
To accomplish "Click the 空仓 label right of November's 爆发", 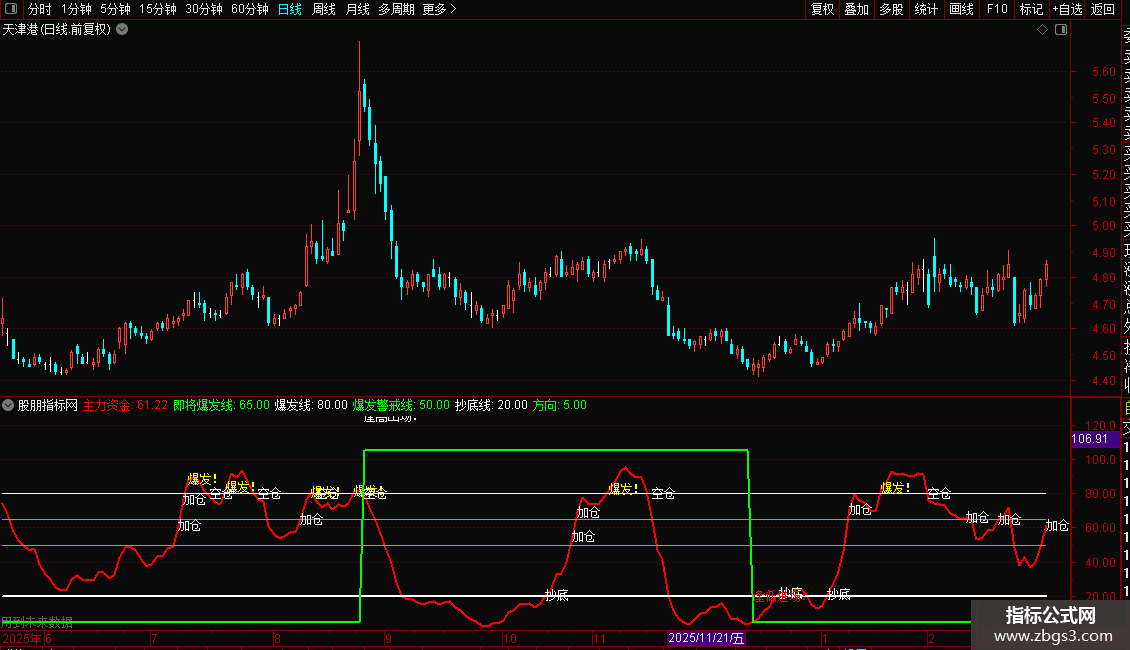I will (x=663, y=494).
